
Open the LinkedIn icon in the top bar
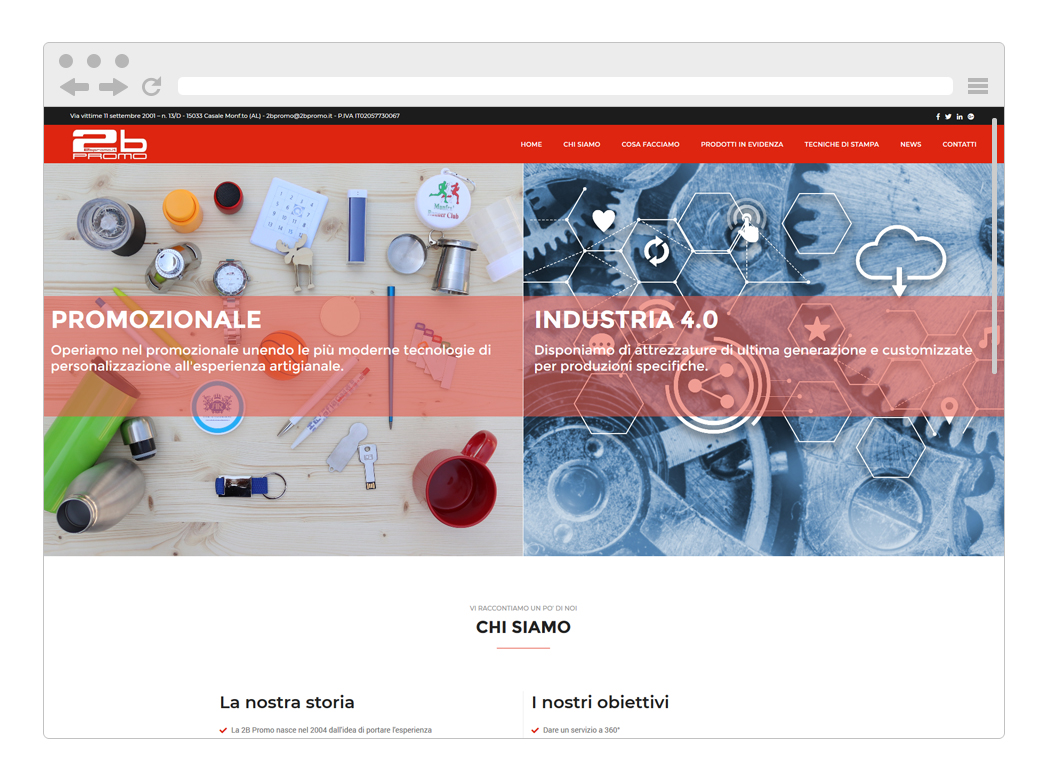click(x=960, y=116)
